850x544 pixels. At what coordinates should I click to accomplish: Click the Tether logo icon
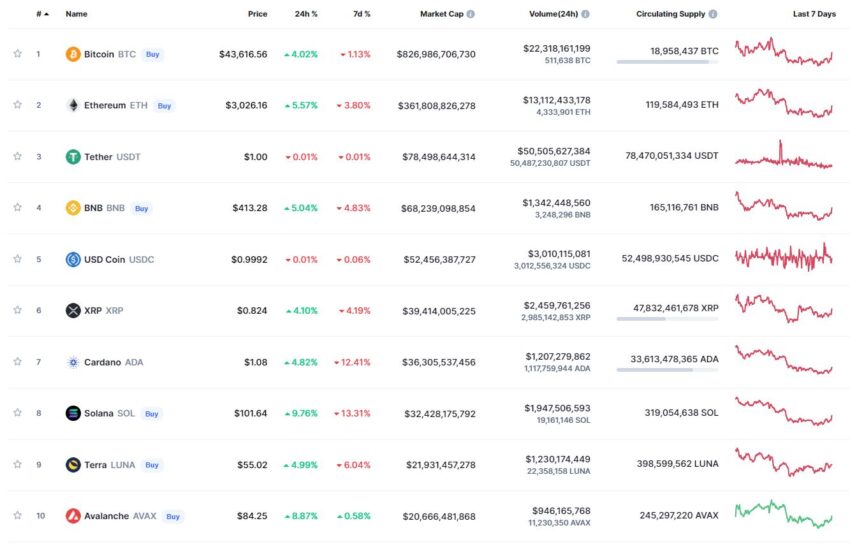pos(73,157)
